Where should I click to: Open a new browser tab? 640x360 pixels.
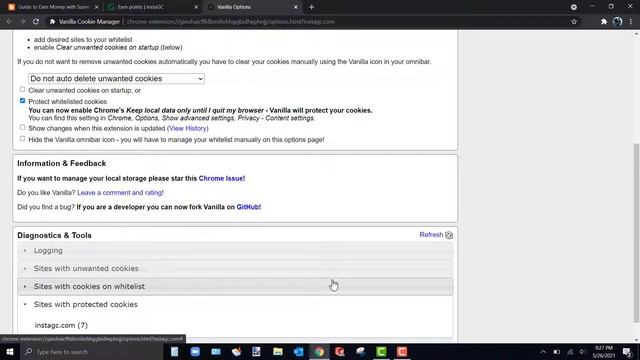tap(311, 7)
